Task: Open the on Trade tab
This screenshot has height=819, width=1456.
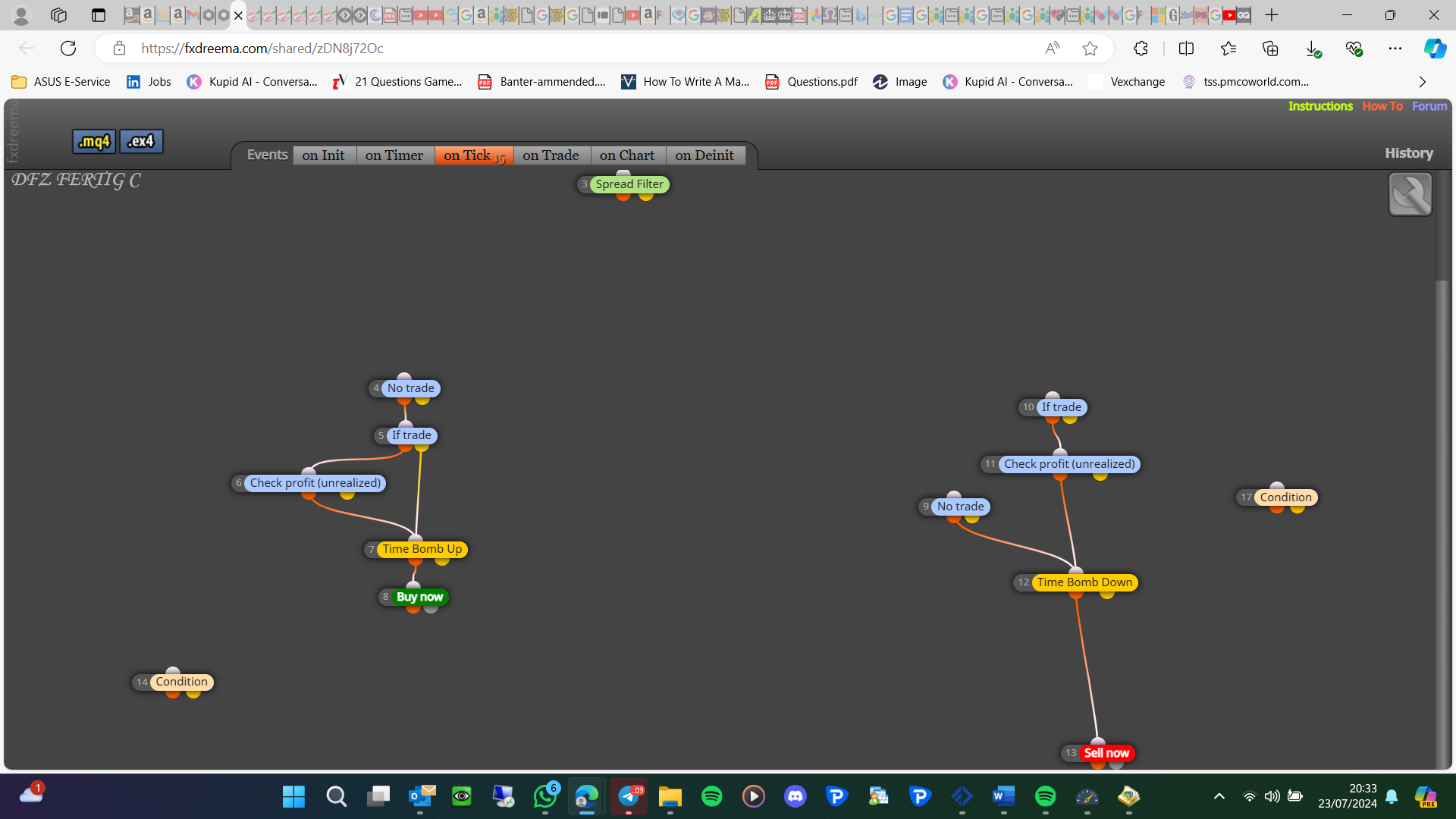Action: click(551, 155)
